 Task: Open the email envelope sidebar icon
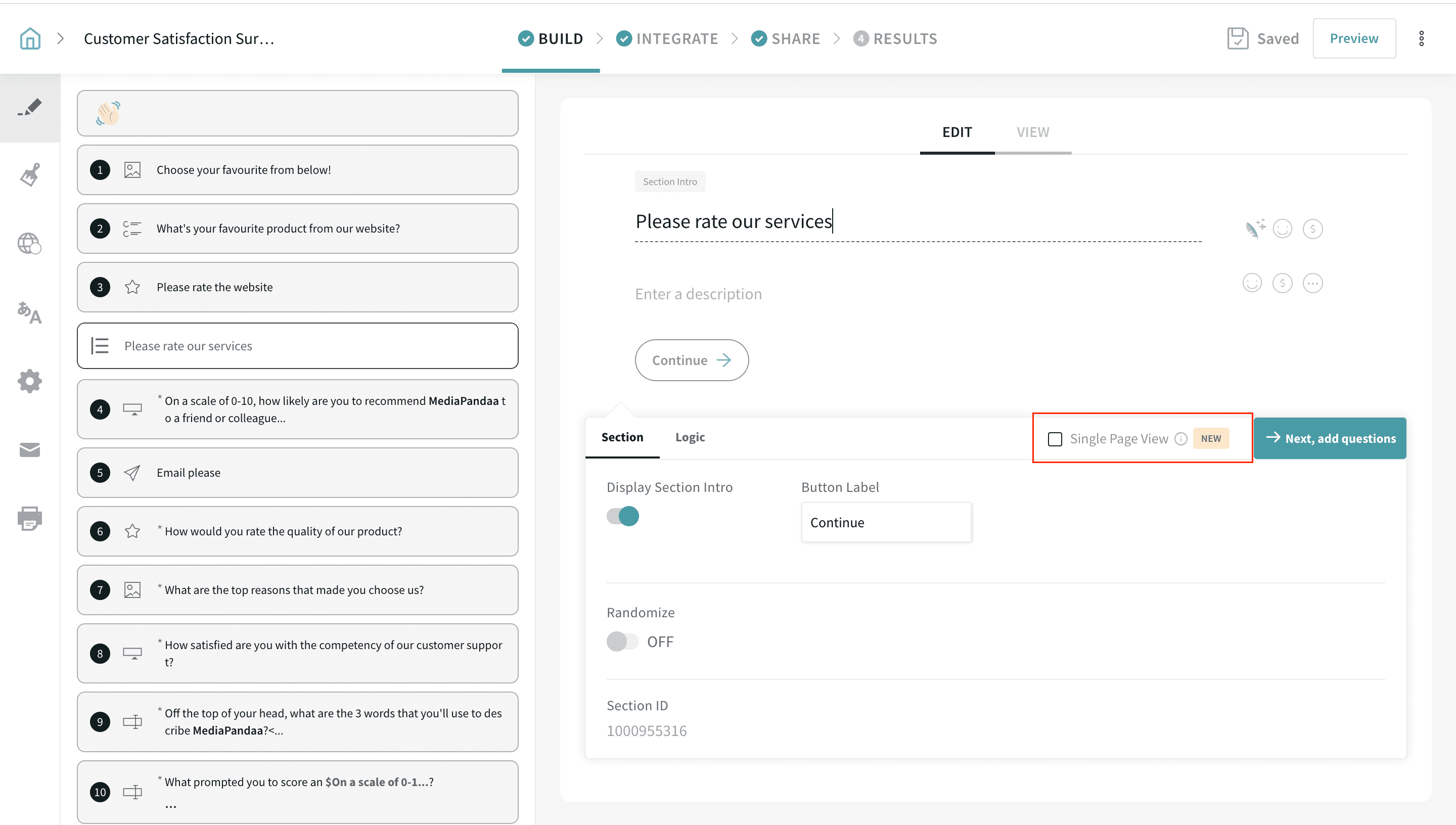click(x=30, y=450)
